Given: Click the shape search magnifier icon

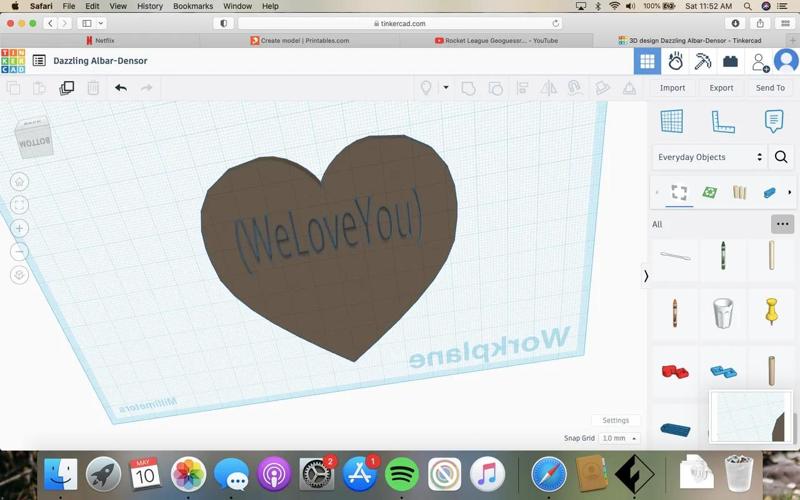Looking at the screenshot, I should [781, 157].
